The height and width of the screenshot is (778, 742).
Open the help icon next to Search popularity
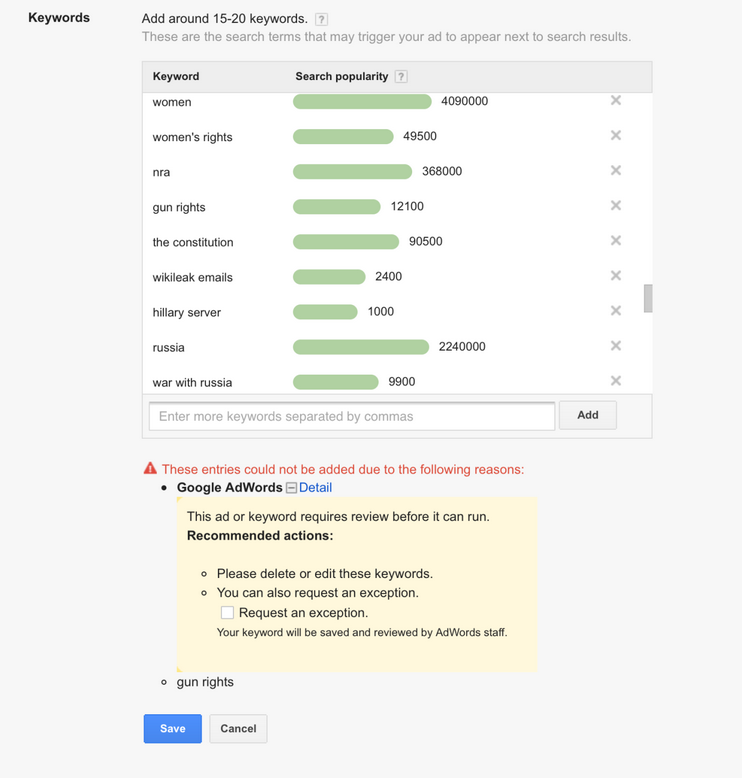point(401,76)
